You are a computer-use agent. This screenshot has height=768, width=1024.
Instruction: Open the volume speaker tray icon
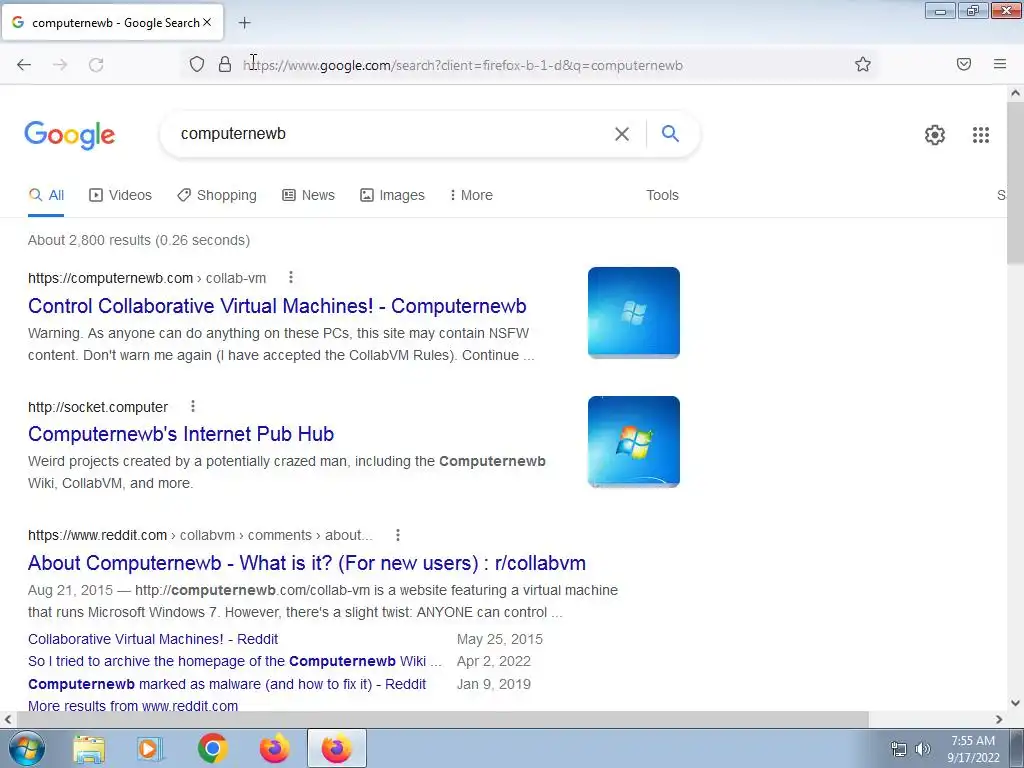[923, 749]
